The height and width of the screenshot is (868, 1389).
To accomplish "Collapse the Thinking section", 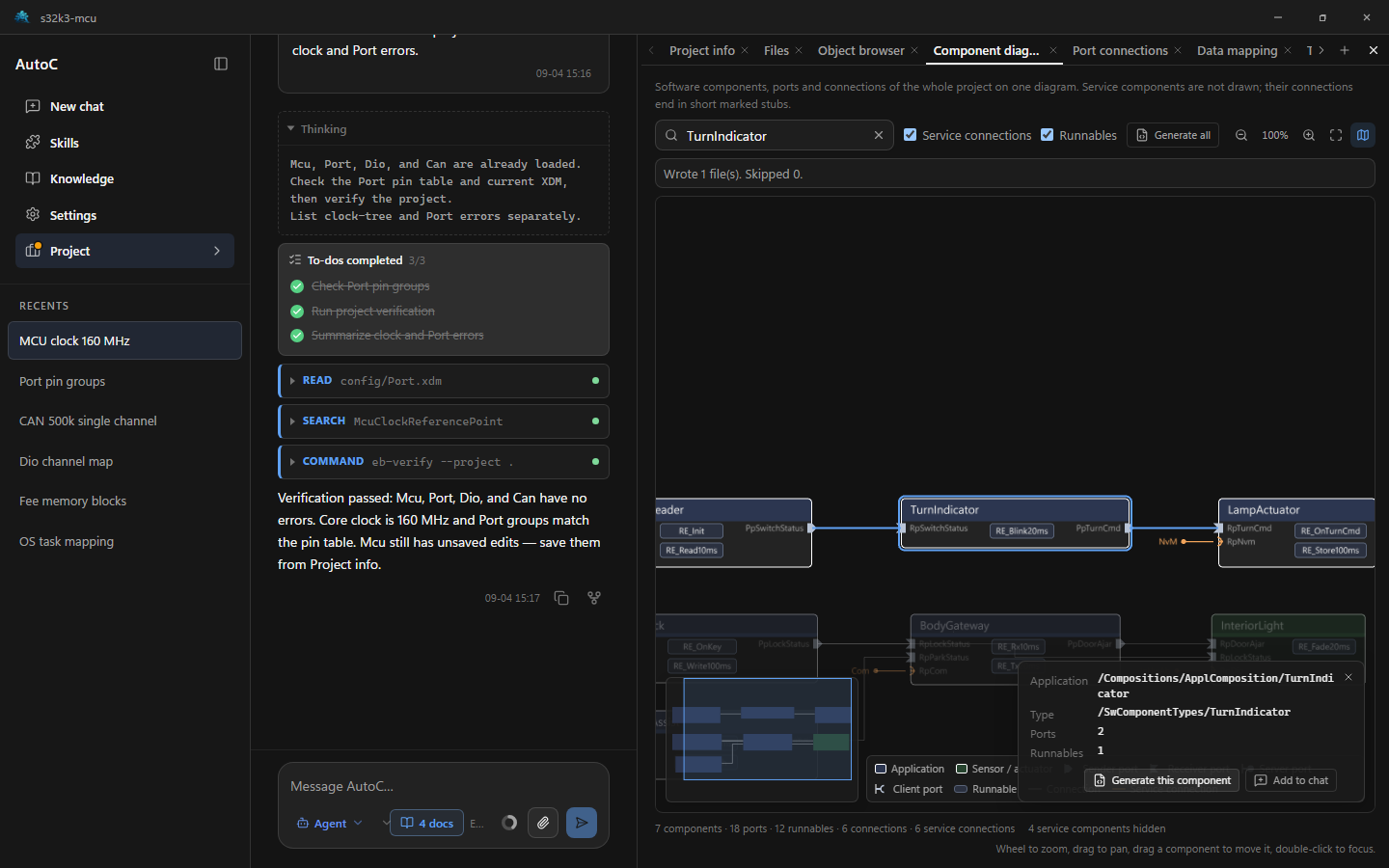I will (x=290, y=128).
